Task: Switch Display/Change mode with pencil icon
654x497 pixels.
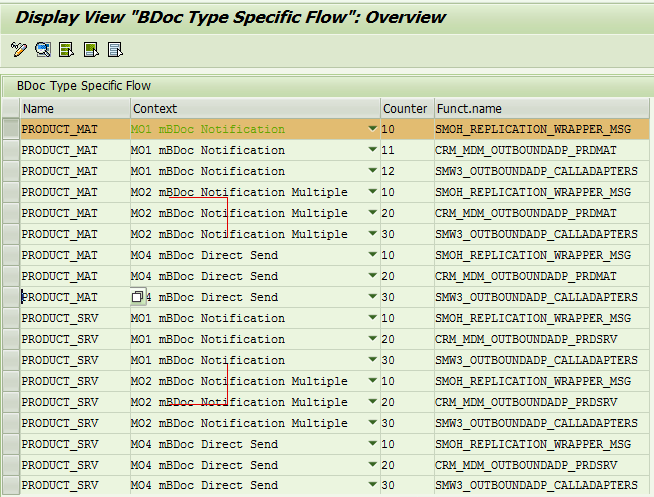Action: [18, 50]
